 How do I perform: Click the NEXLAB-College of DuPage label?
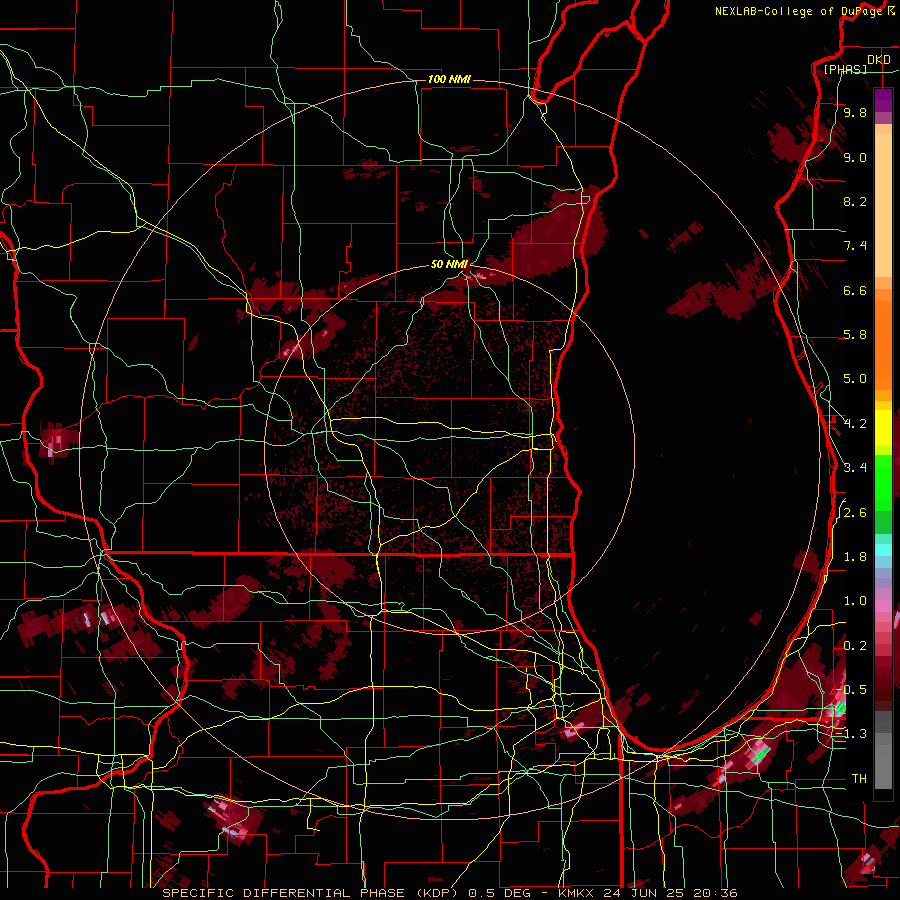pyautogui.click(x=799, y=11)
